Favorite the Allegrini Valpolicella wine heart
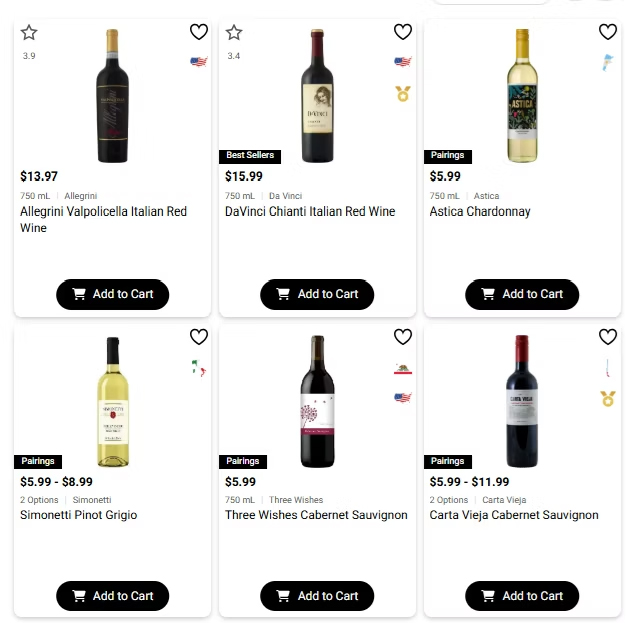This screenshot has width=631, height=623. pyautogui.click(x=198, y=32)
